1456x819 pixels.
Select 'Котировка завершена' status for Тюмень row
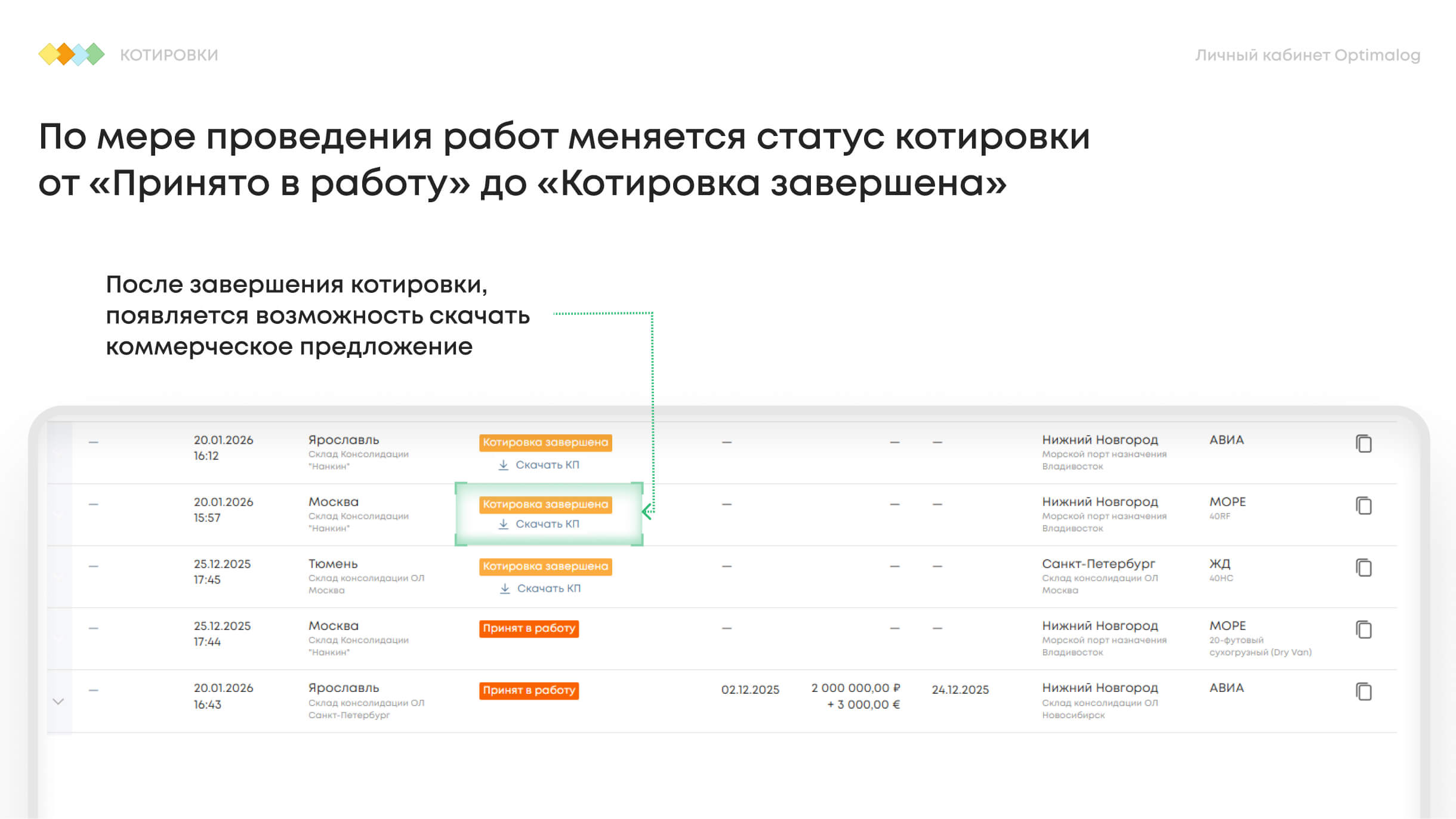click(545, 567)
